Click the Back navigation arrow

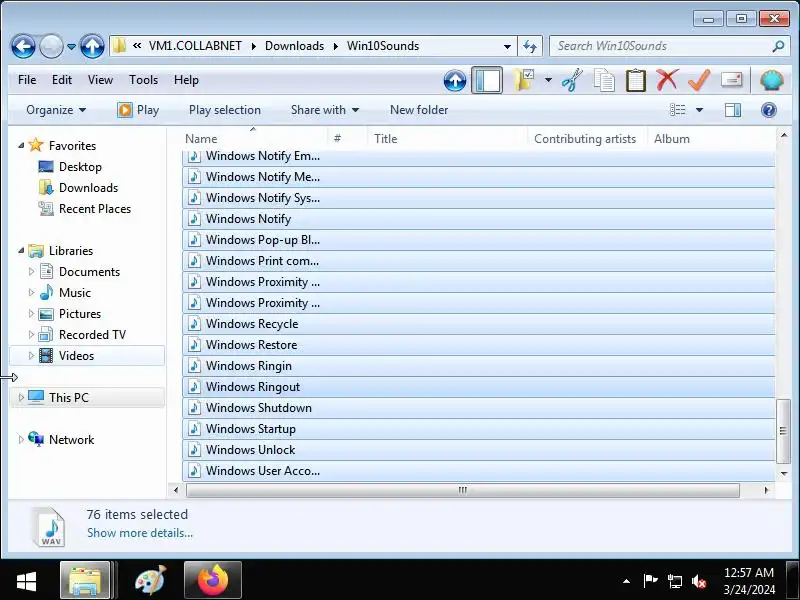[23, 47]
